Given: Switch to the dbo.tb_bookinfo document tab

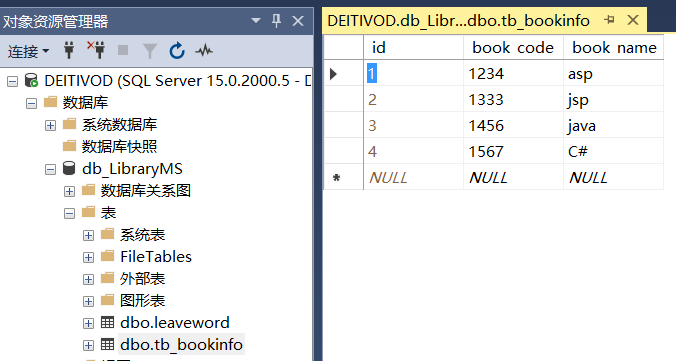Looking at the screenshot, I should (x=458, y=21).
